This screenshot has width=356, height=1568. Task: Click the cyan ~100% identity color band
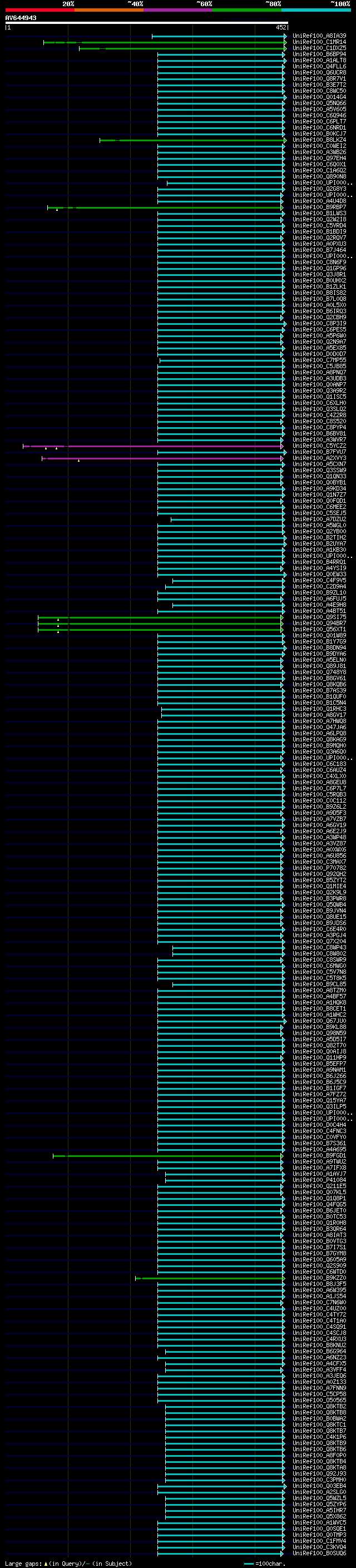pos(316,10)
